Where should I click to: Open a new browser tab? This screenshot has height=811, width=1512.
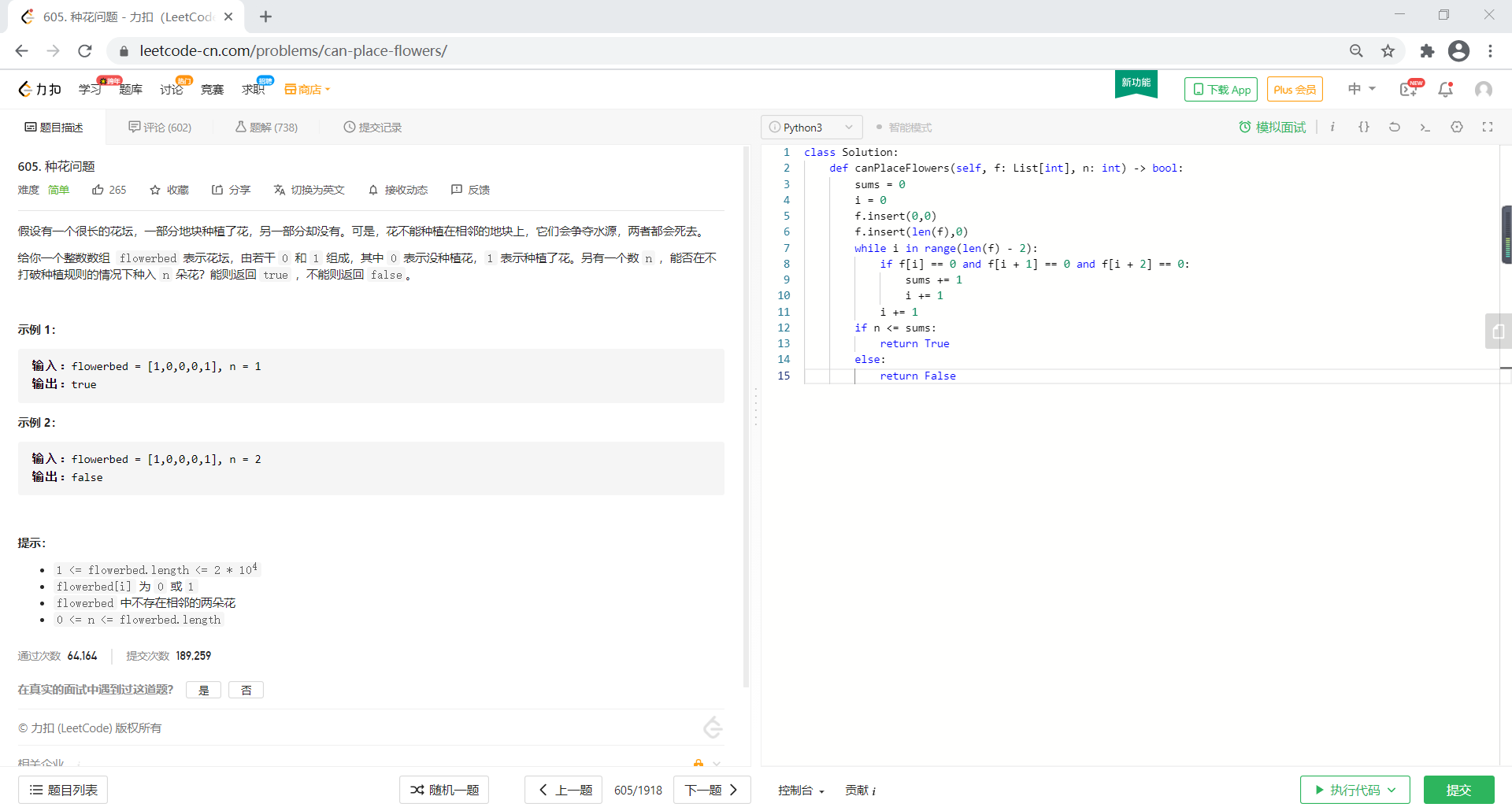(266, 17)
